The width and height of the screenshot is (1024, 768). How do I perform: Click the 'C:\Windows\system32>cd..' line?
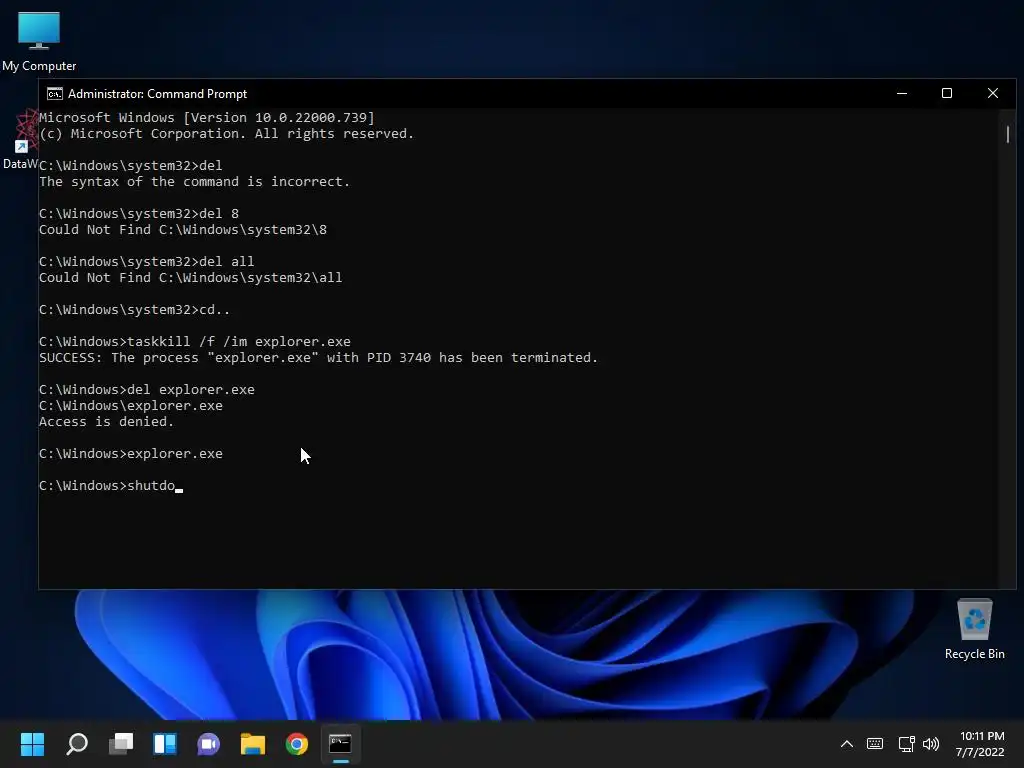pyautogui.click(x=134, y=310)
